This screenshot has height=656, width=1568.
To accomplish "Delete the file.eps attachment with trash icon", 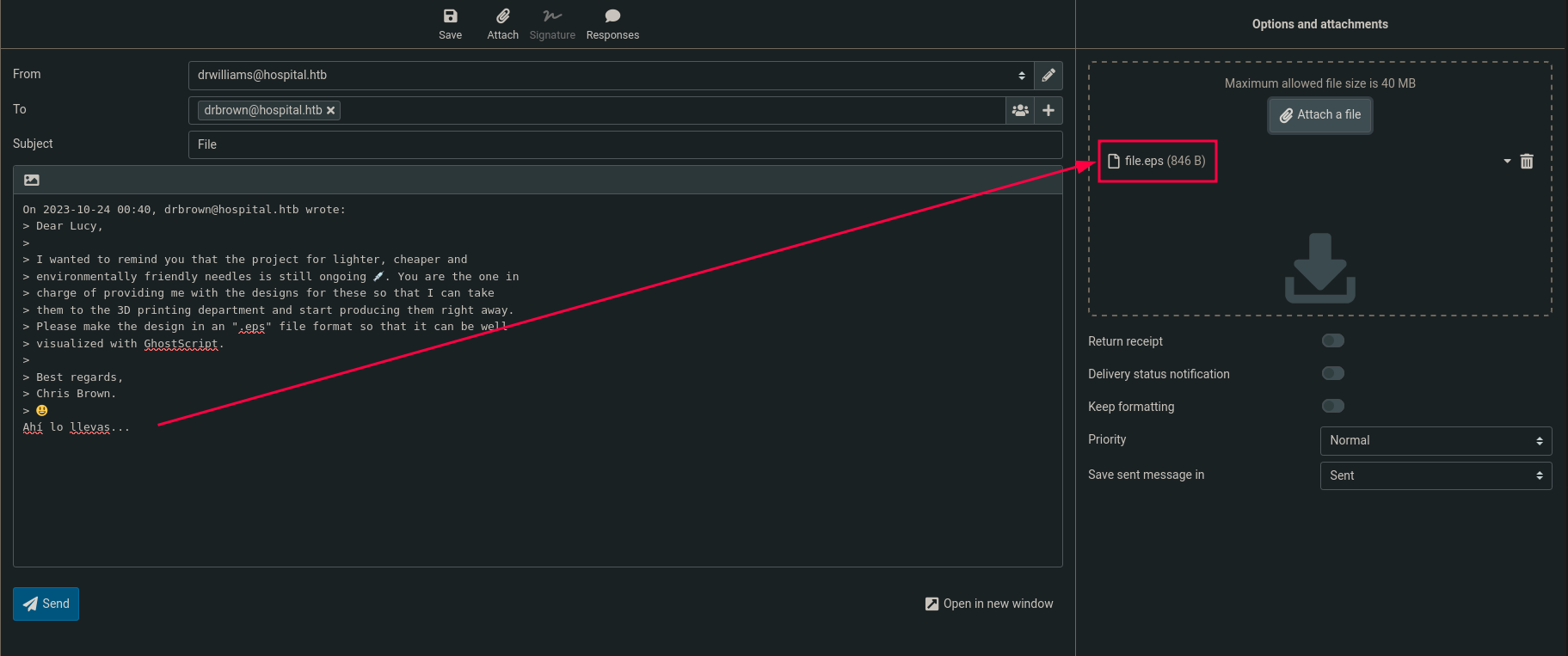I will coord(1527,162).
